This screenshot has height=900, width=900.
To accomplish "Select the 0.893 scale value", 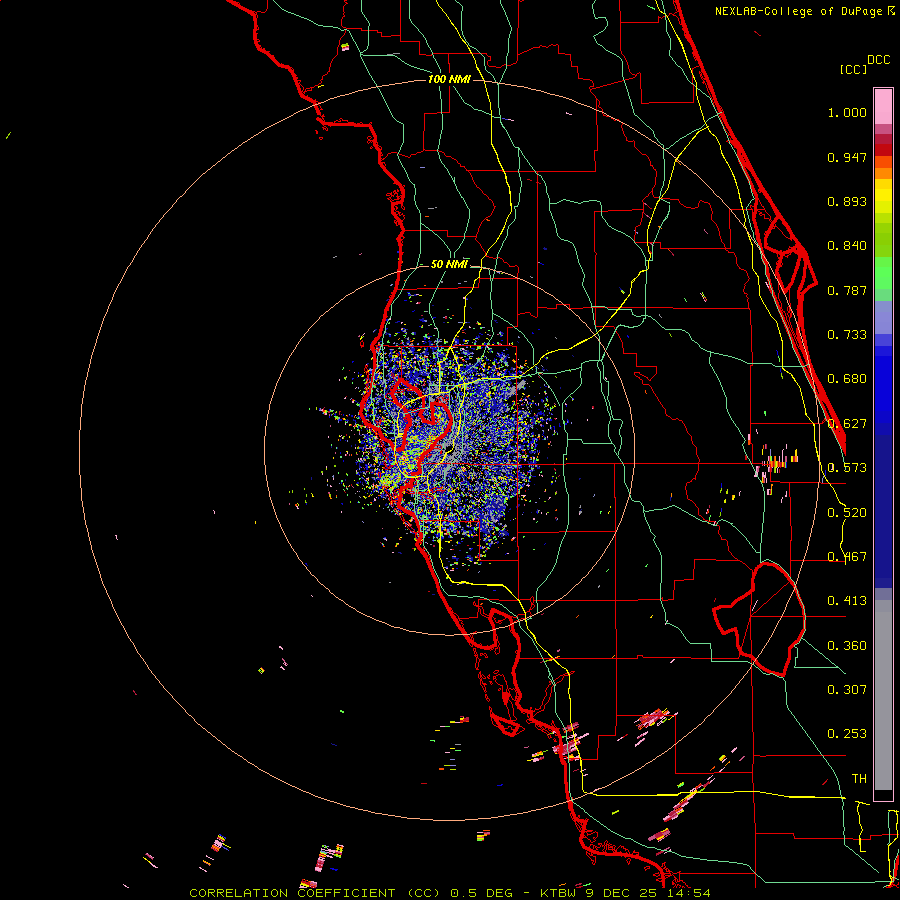I will pyautogui.click(x=847, y=201).
